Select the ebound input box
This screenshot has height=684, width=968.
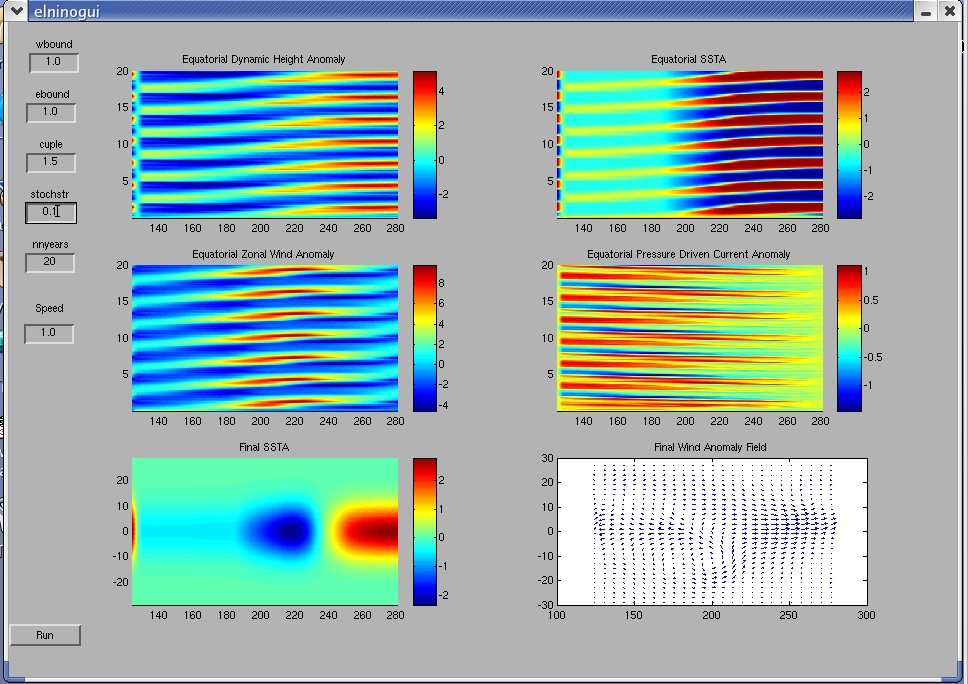tap(51, 112)
